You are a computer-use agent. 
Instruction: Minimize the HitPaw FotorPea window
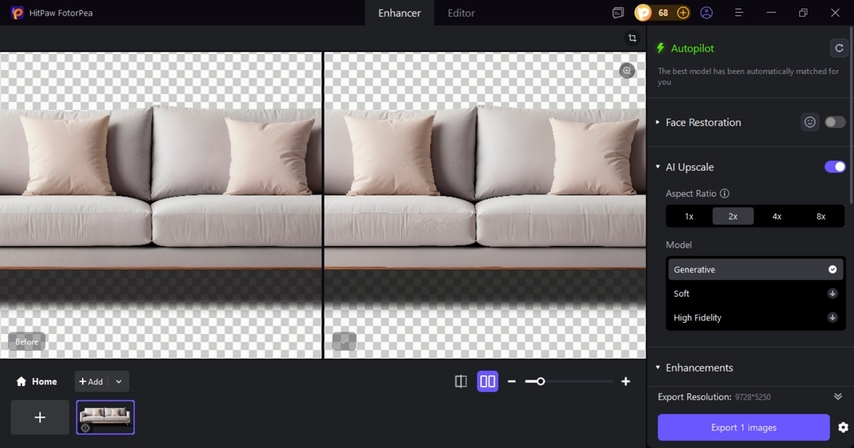pos(771,13)
